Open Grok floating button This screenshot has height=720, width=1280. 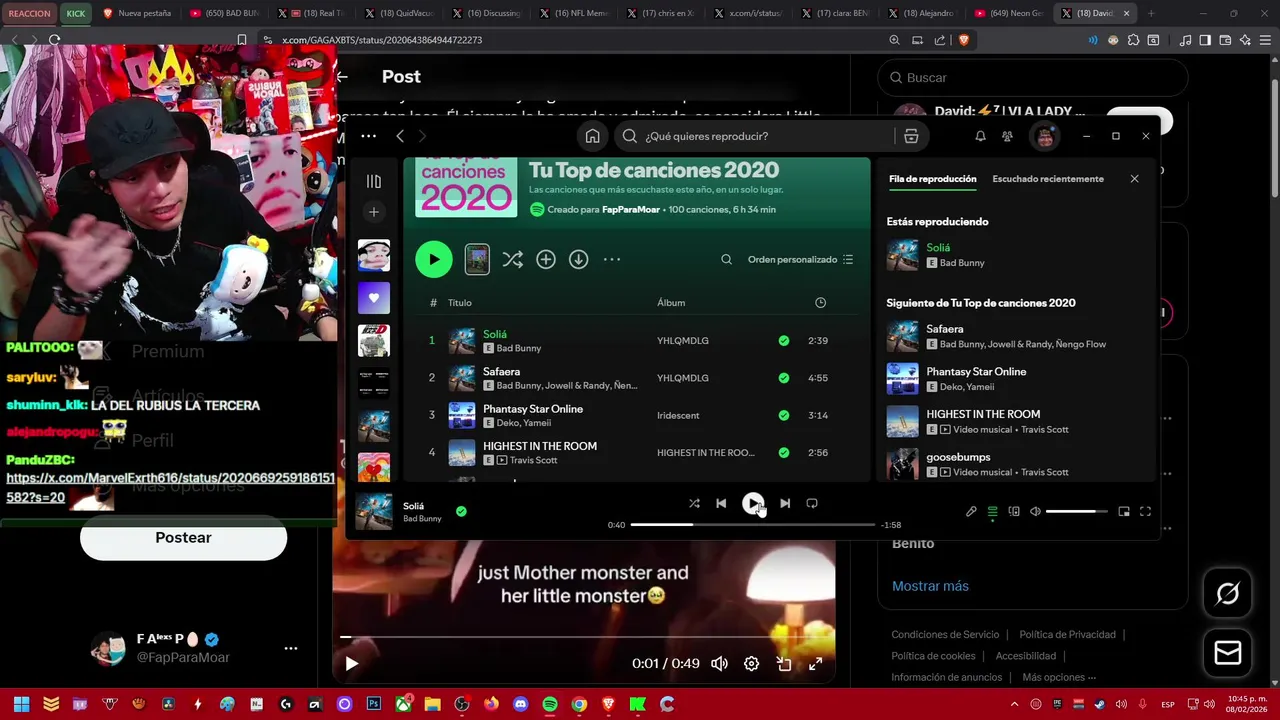(x=1227, y=594)
